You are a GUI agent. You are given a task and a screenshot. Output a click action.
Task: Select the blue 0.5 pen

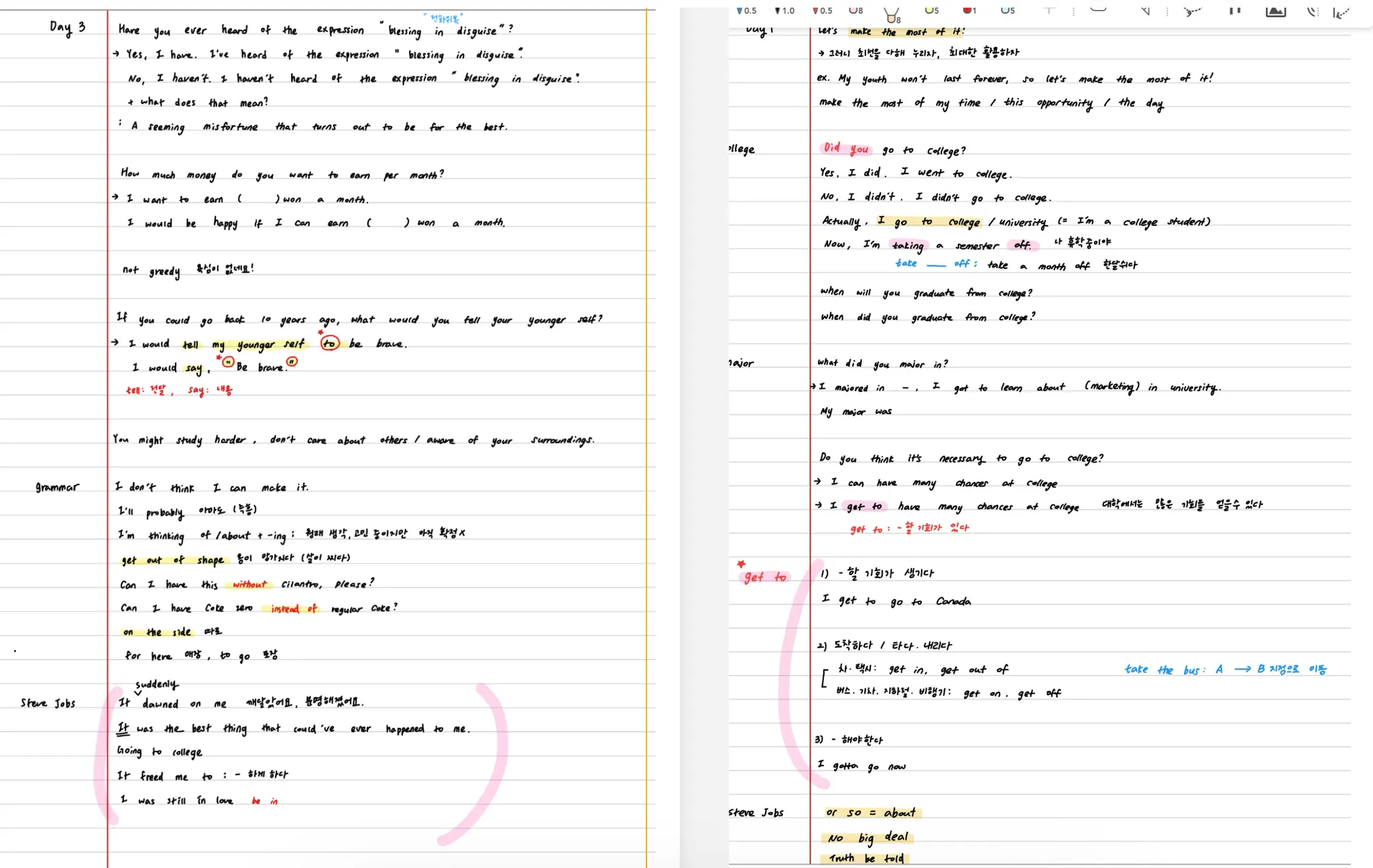(745, 10)
